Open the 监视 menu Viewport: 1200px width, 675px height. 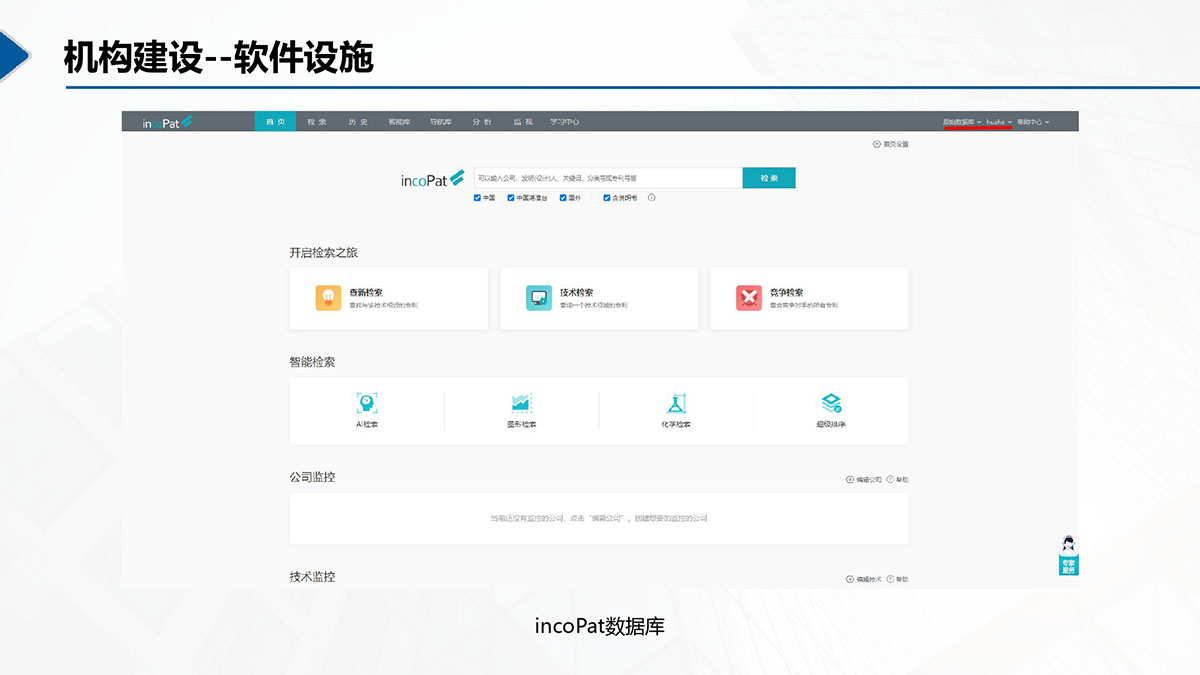[523, 122]
